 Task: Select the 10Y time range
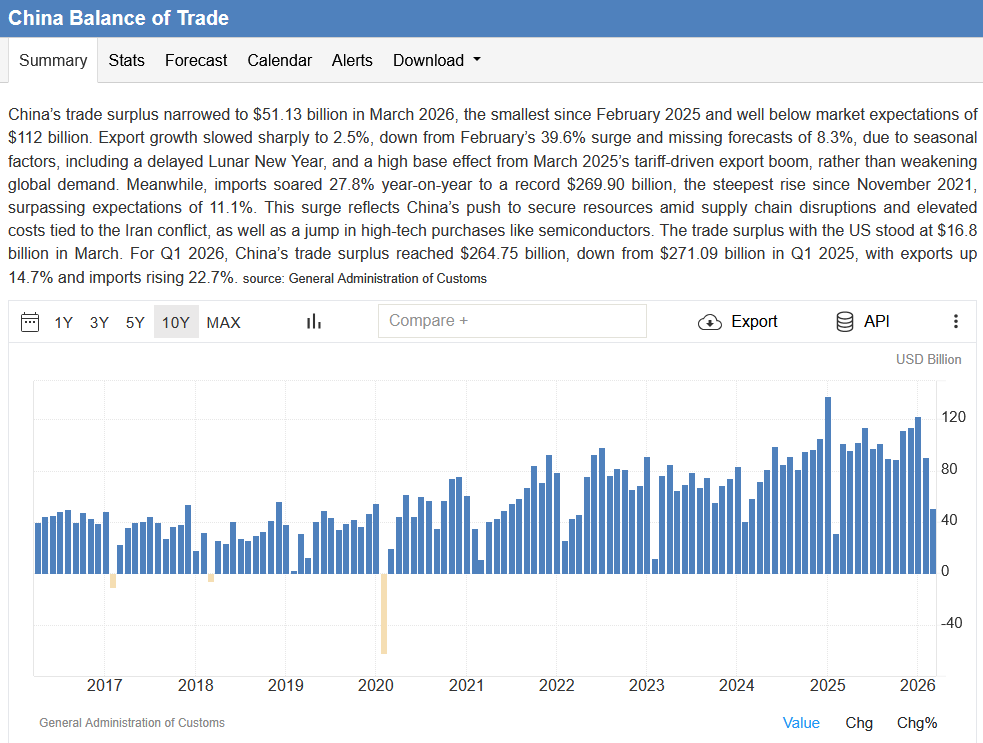coord(176,322)
